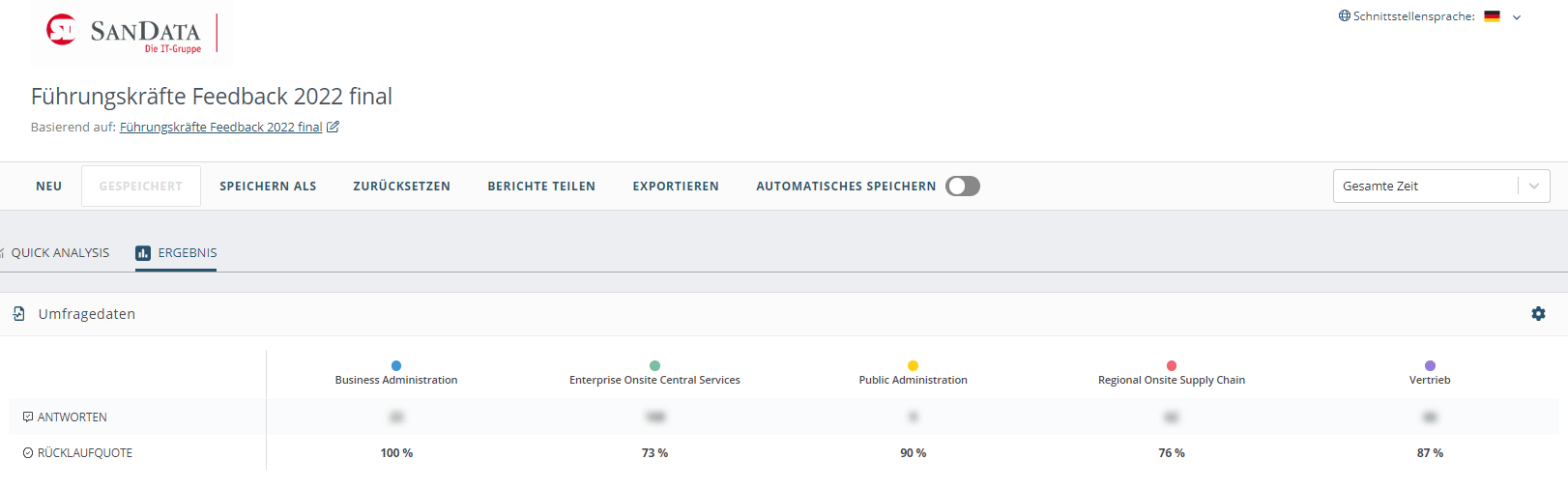
Task: Click the NEU button
Action: click(x=49, y=186)
